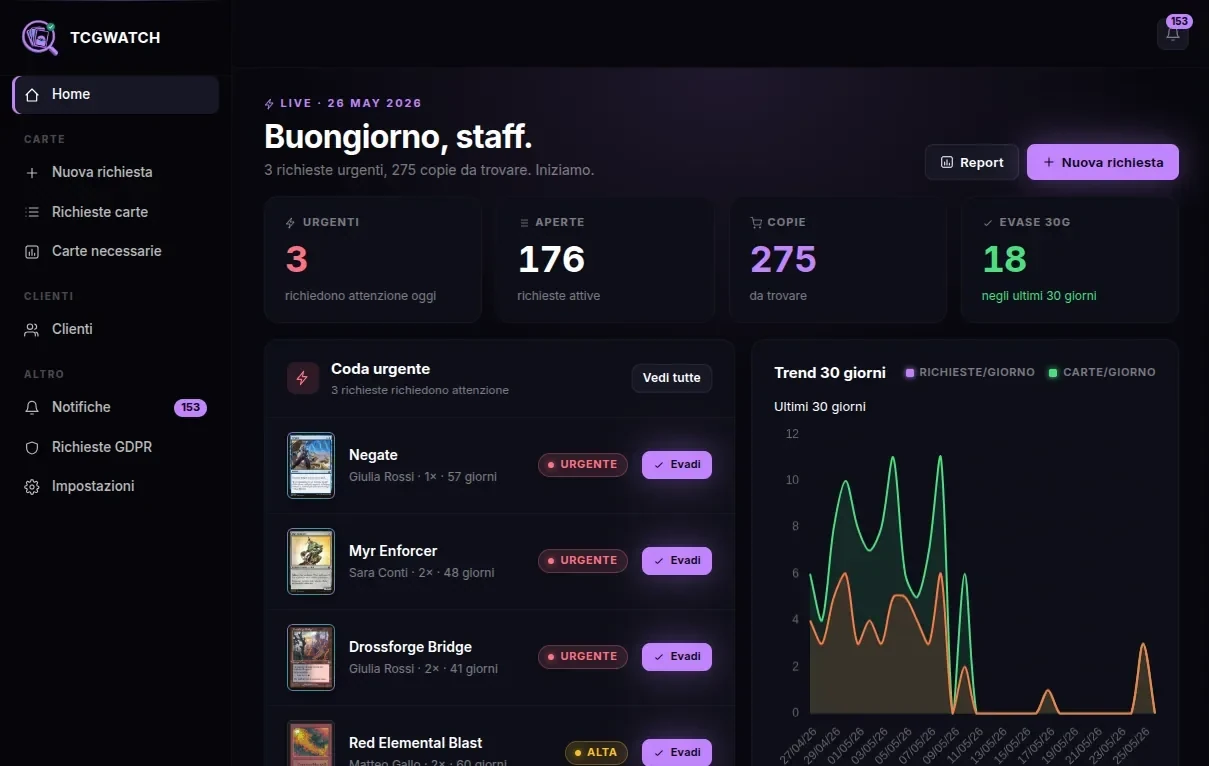Click the 'Ultimi 30 giorni' chart subtitle

pyautogui.click(x=820, y=407)
